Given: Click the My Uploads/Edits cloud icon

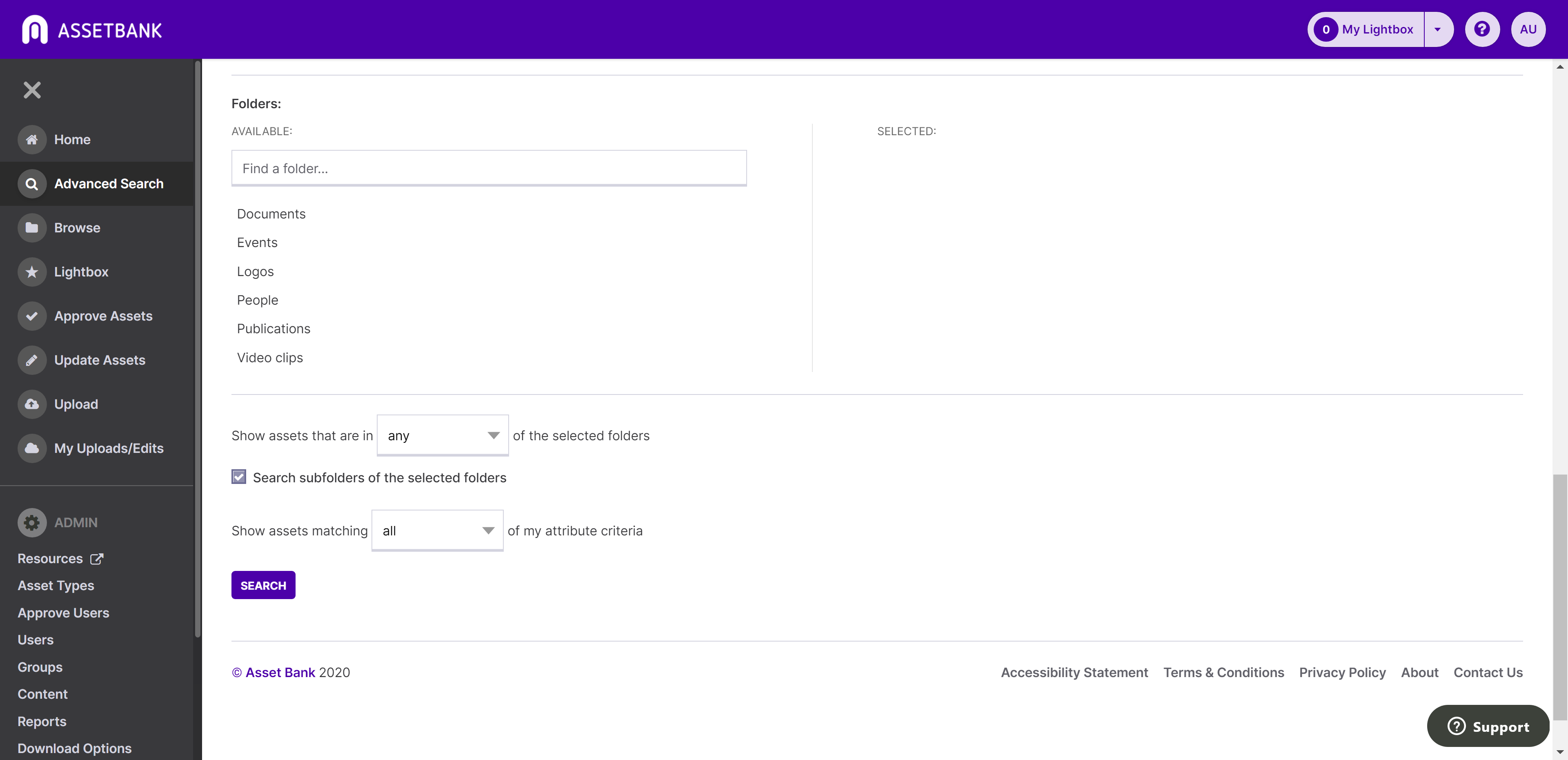Looking at the screenshot, I should point(32,448).
